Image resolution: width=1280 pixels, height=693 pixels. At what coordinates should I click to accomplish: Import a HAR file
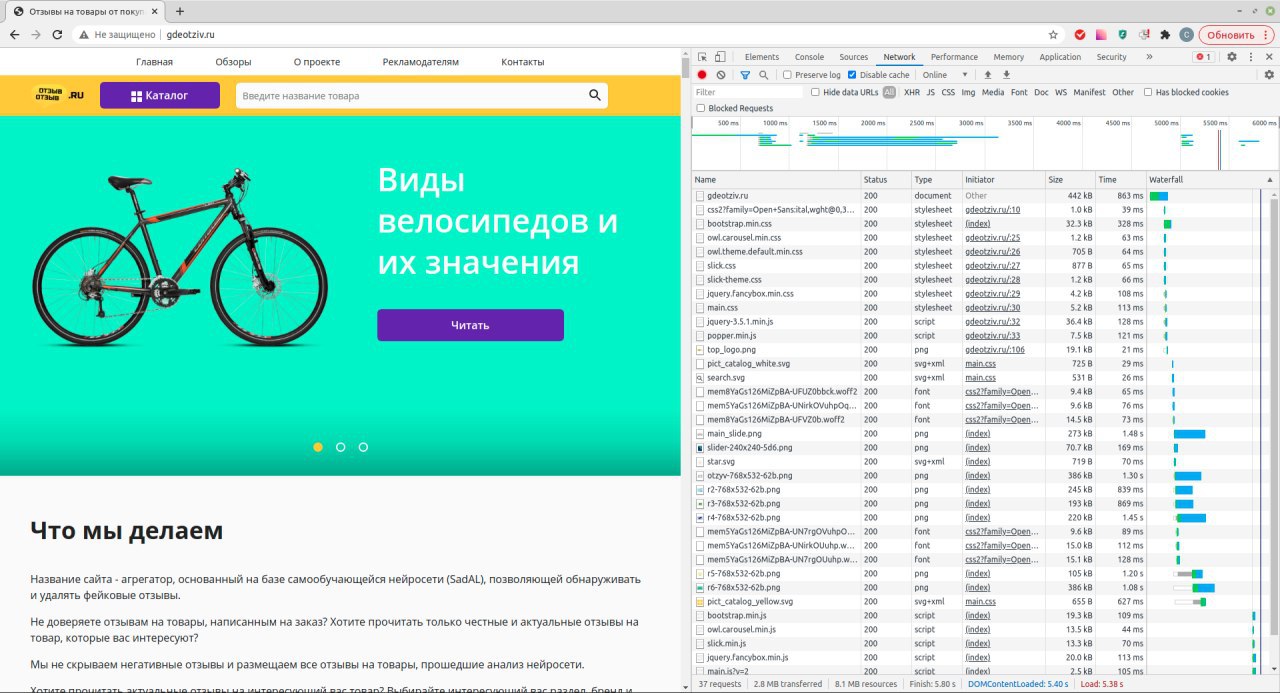point(988,75)
